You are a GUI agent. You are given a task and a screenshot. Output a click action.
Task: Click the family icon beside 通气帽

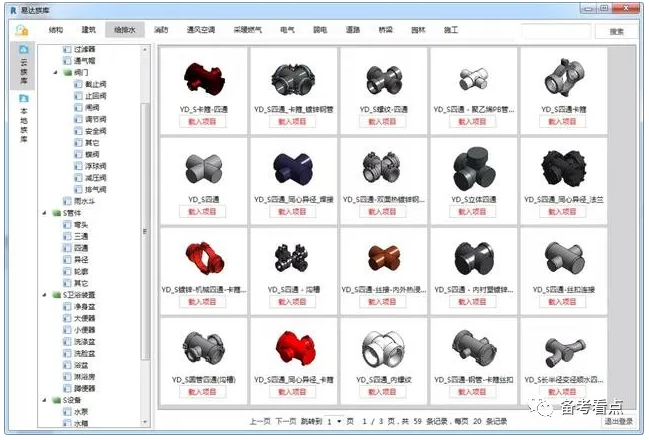pyautogui.click(x=67, y=61)
